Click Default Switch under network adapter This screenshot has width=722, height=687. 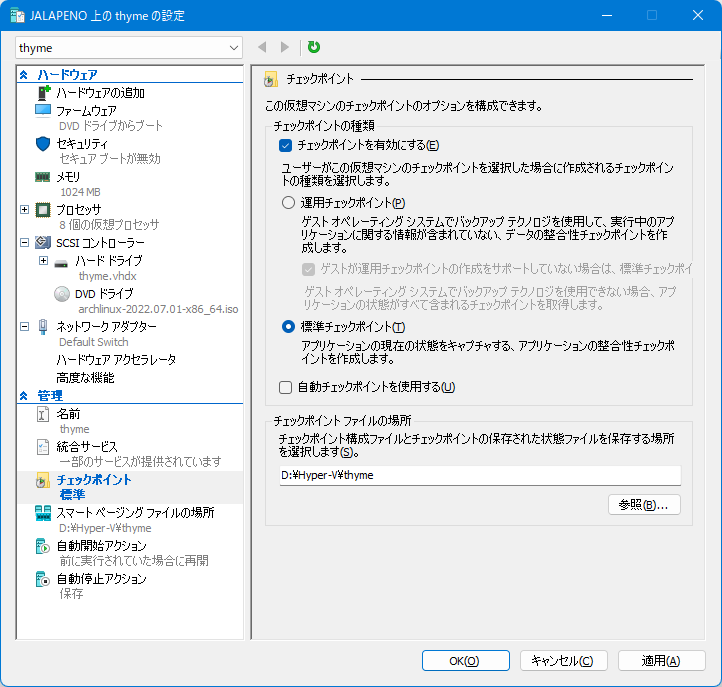pos(94,342)
